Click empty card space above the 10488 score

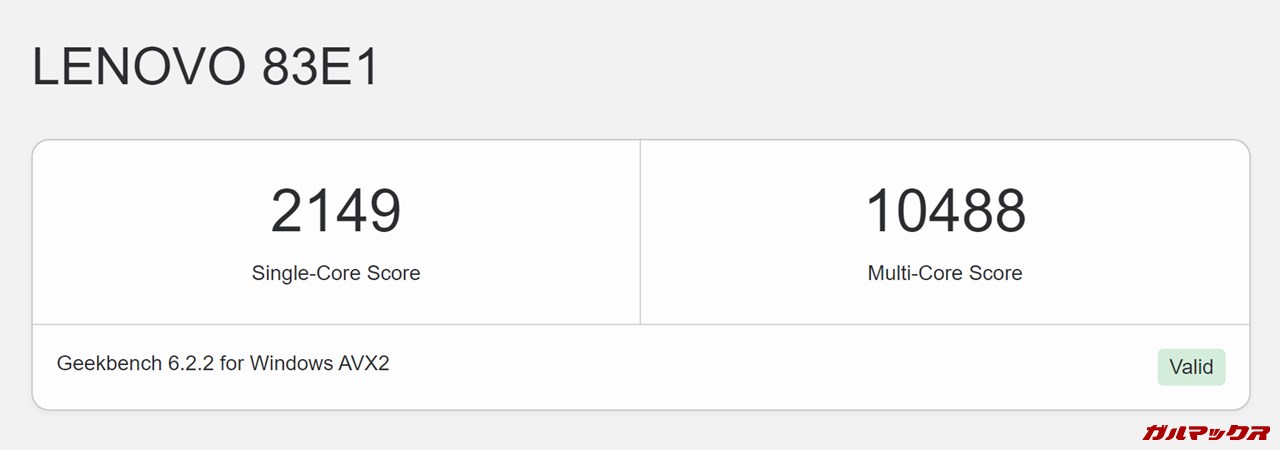[945, 160]
